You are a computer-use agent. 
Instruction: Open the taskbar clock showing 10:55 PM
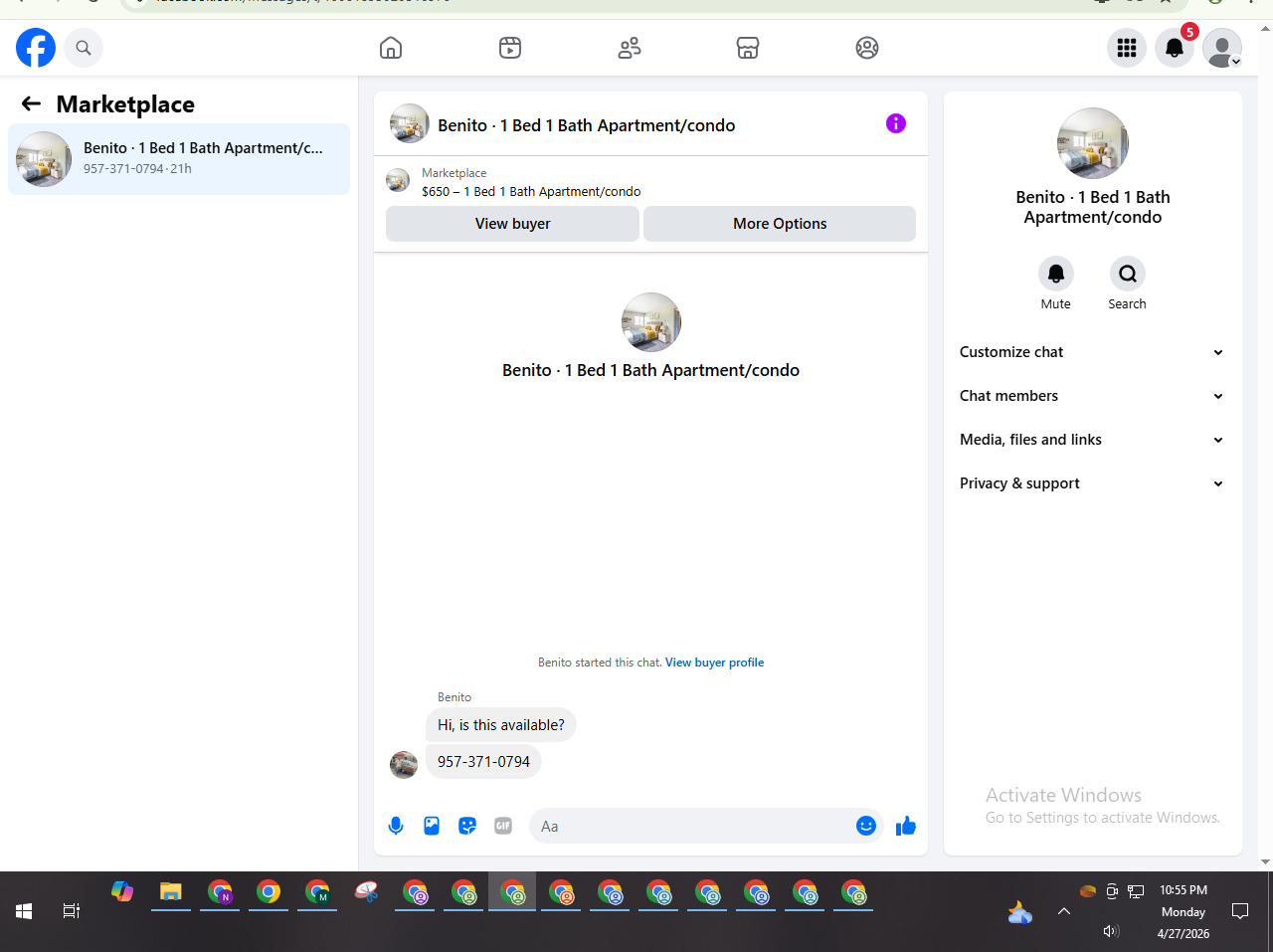[1183, 911]
